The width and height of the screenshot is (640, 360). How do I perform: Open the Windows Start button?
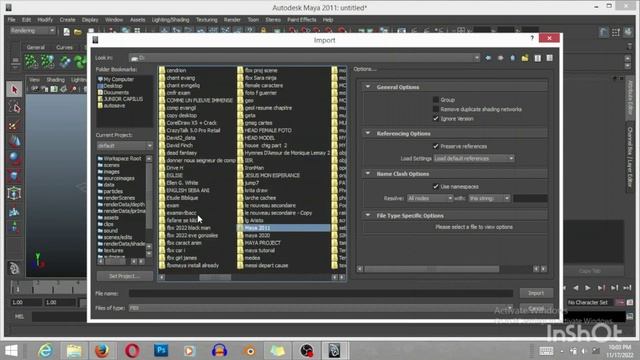click(x=11, y=351)
